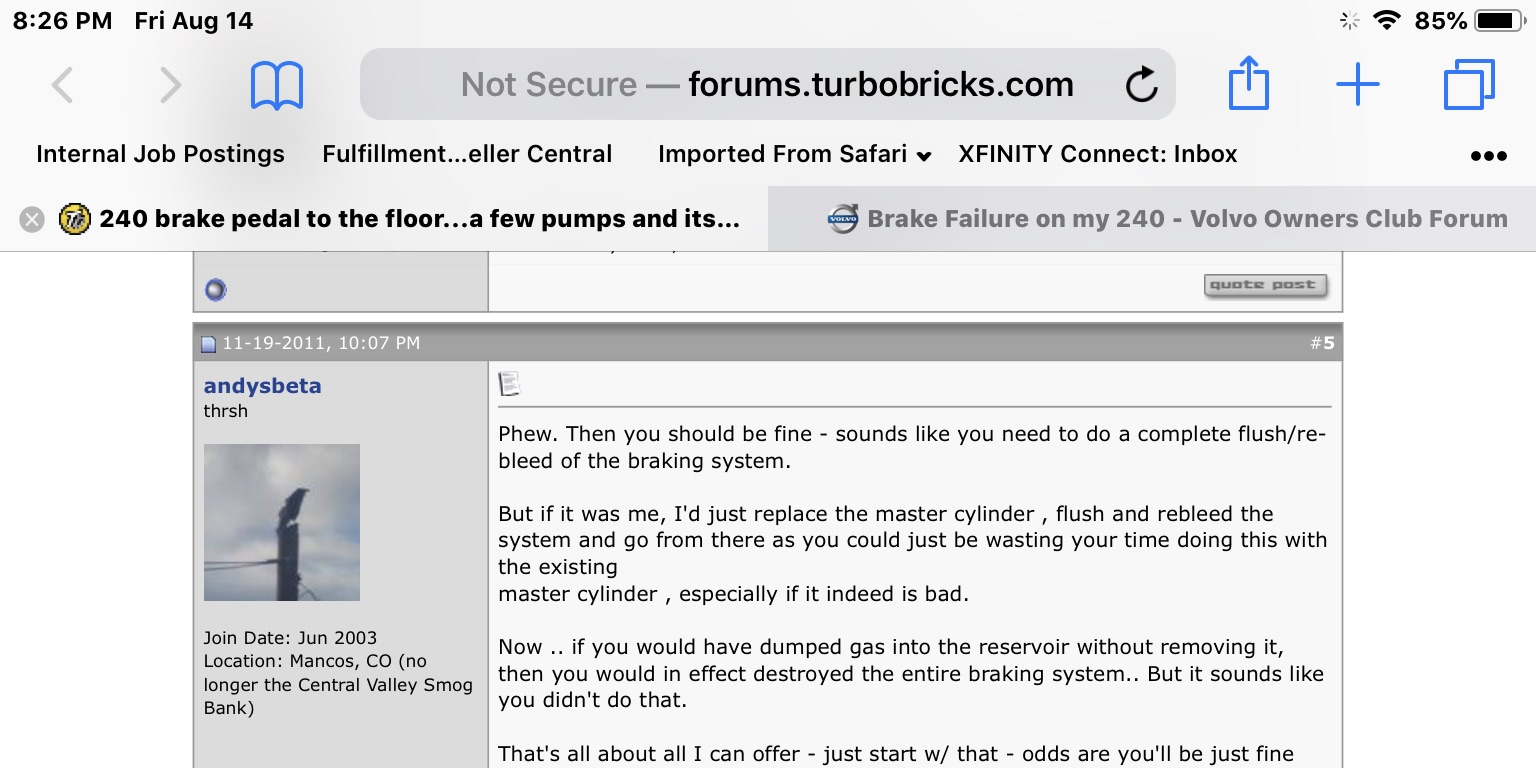
Task: Open the Internal Job Postings bookmark
Action: (160, 154)
